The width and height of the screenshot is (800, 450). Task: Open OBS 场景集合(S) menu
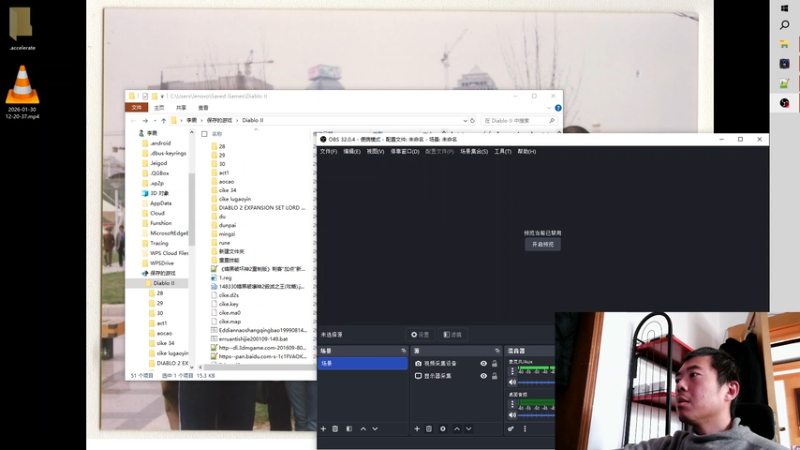[474, 152]
